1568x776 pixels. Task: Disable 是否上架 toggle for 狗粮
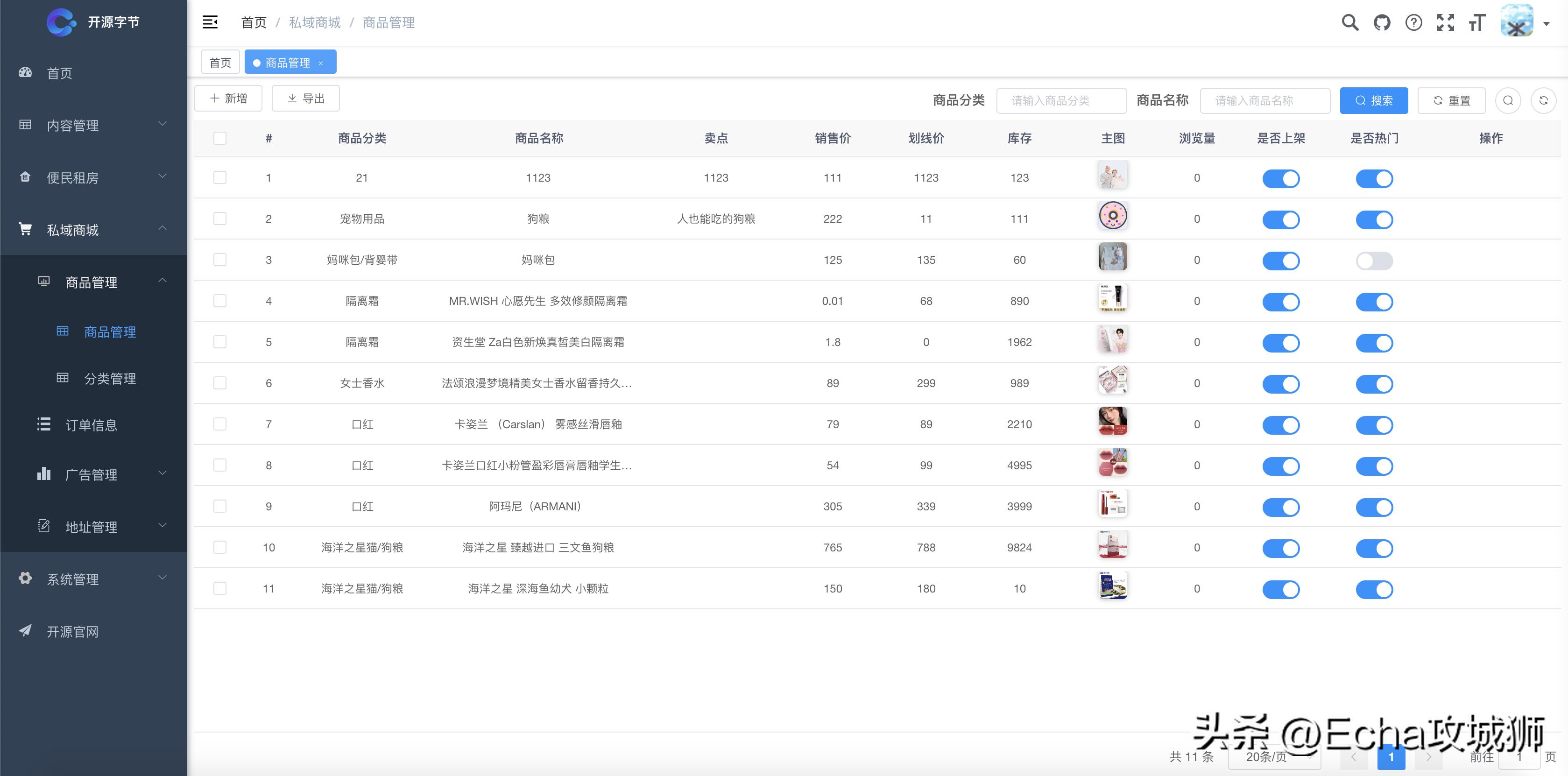click(x=1281, y=220)
